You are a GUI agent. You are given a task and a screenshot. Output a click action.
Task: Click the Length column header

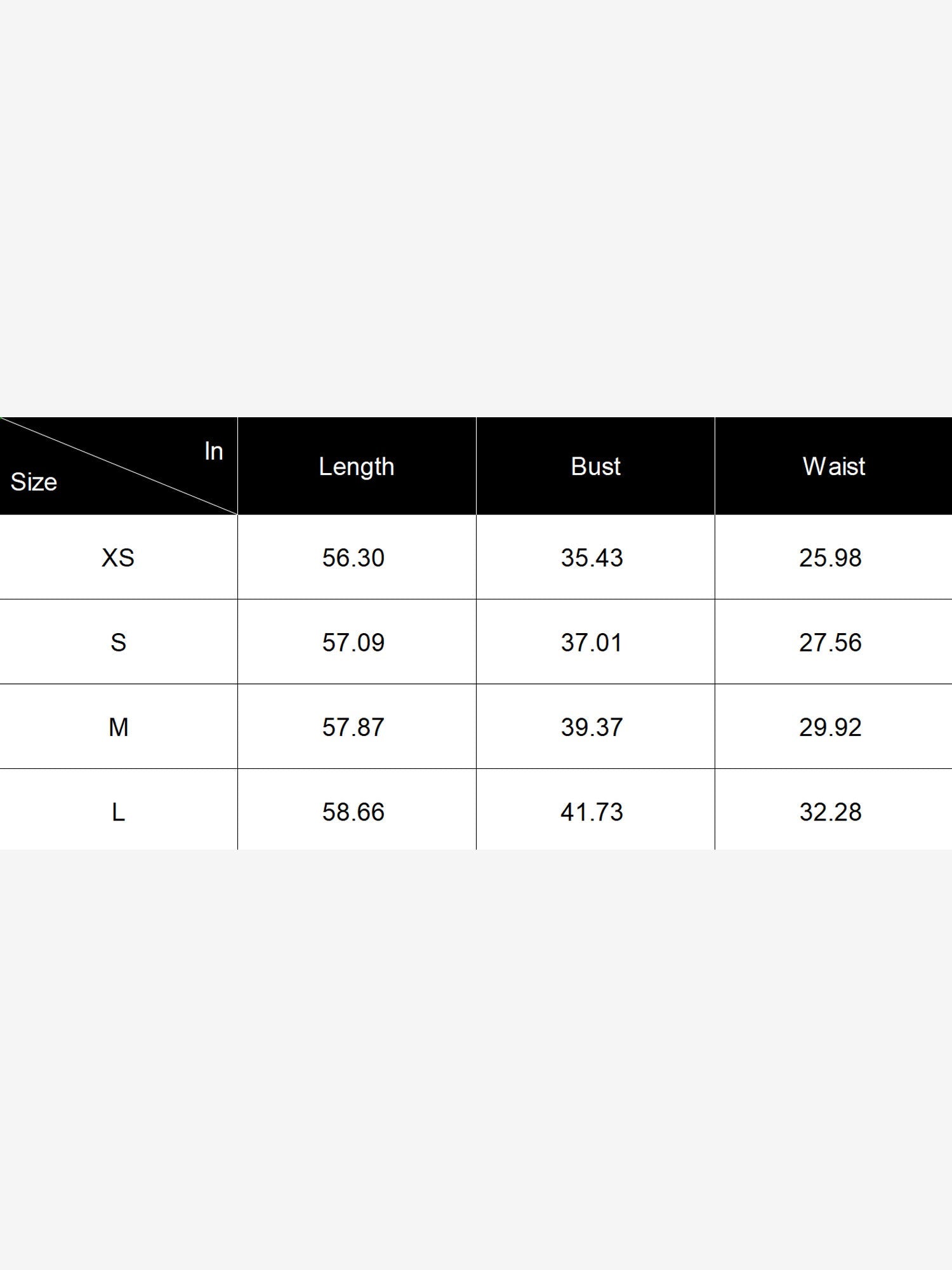(356, 467)
